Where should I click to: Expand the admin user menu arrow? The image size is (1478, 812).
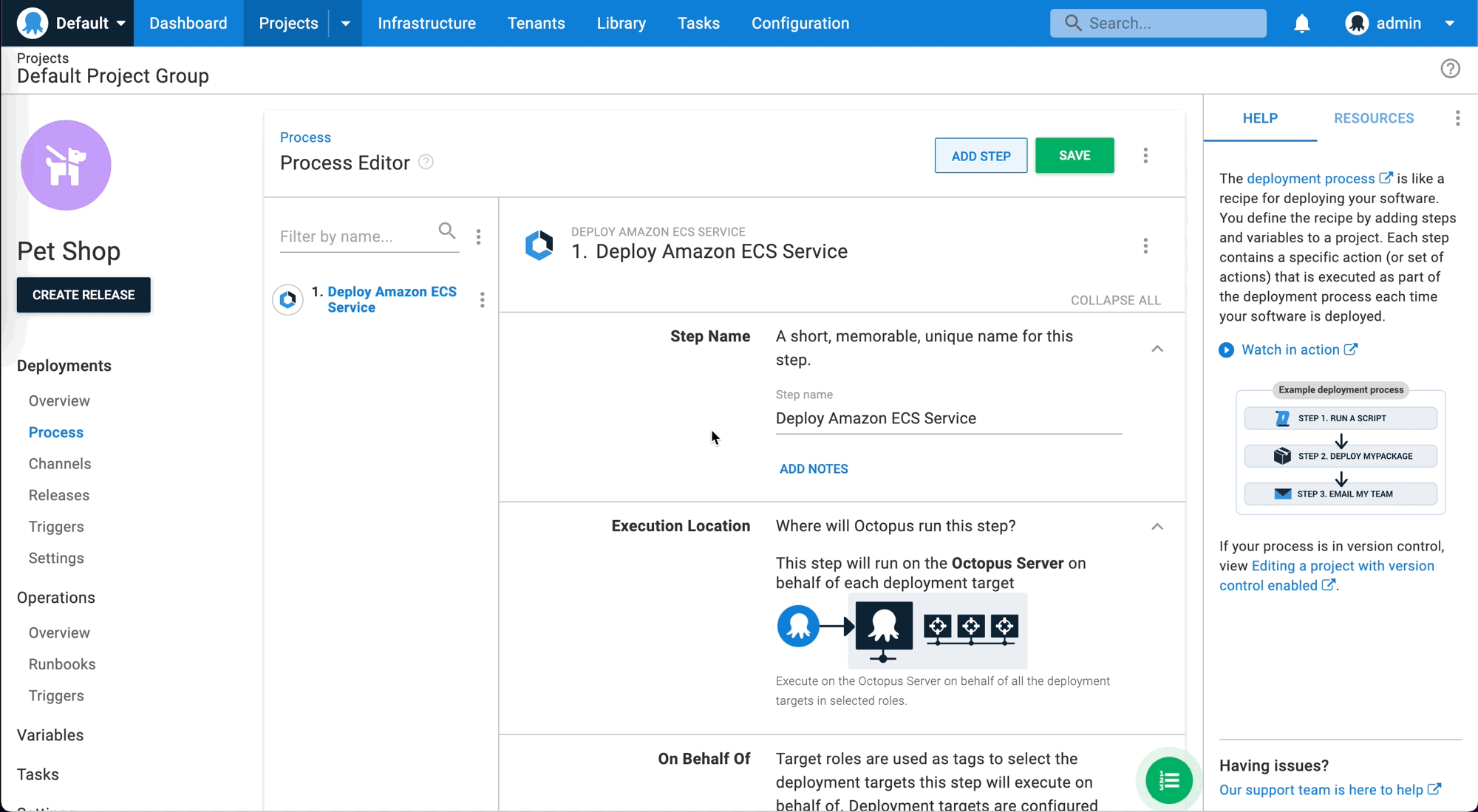[x=1450, y=24]
